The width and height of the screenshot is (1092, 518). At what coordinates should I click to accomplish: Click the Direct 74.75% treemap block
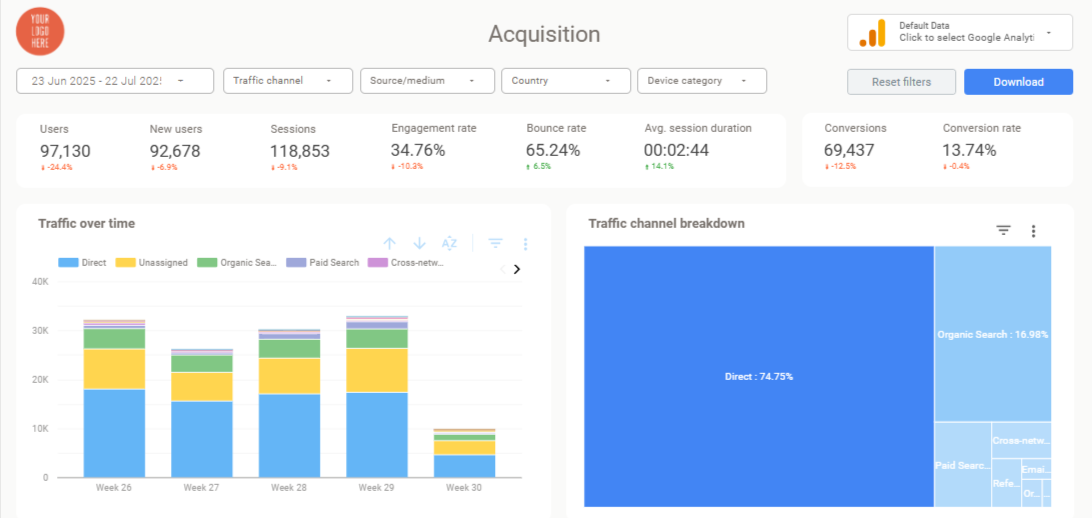point(759,377)
